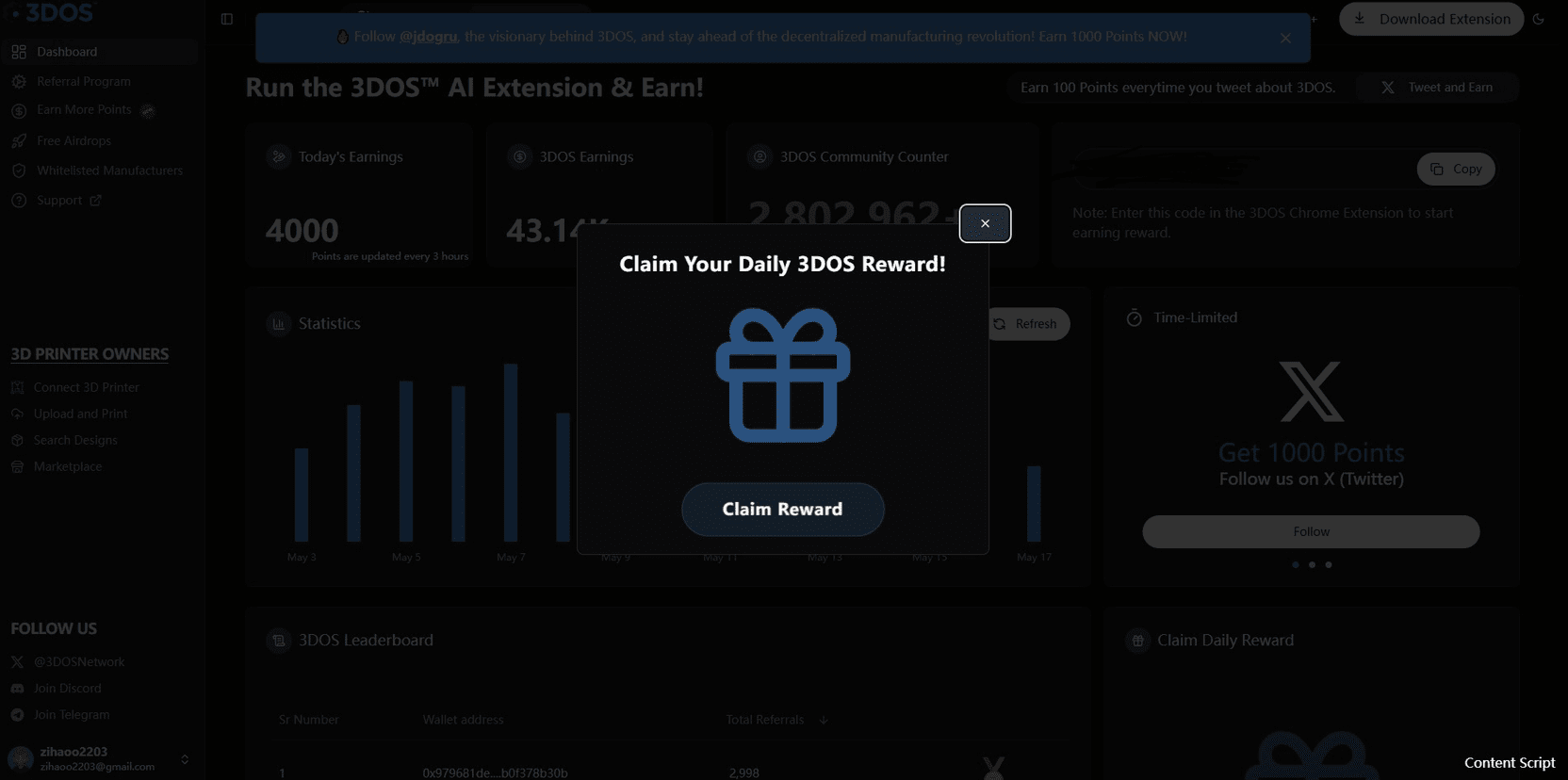The height and width of the screenshot is (780, 1568).
Task: Click the Tweet and Earn button
Action: point(1437,88)
